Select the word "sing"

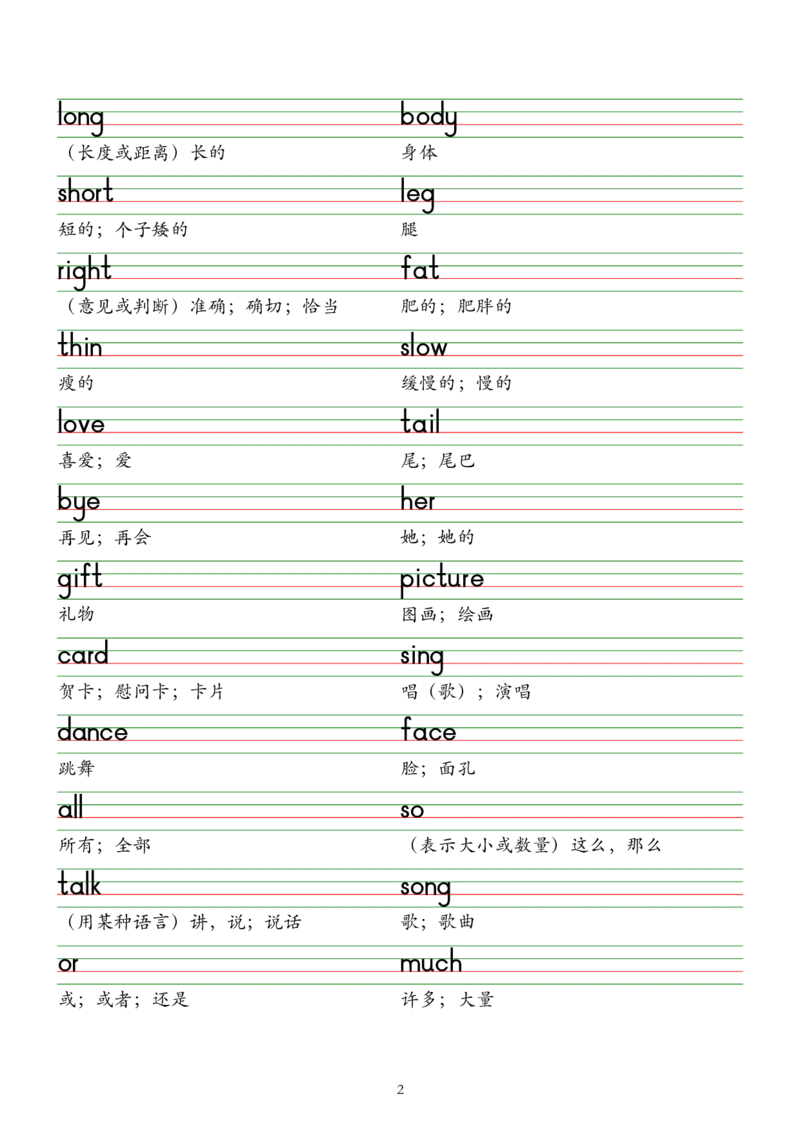tap(423, 658)
